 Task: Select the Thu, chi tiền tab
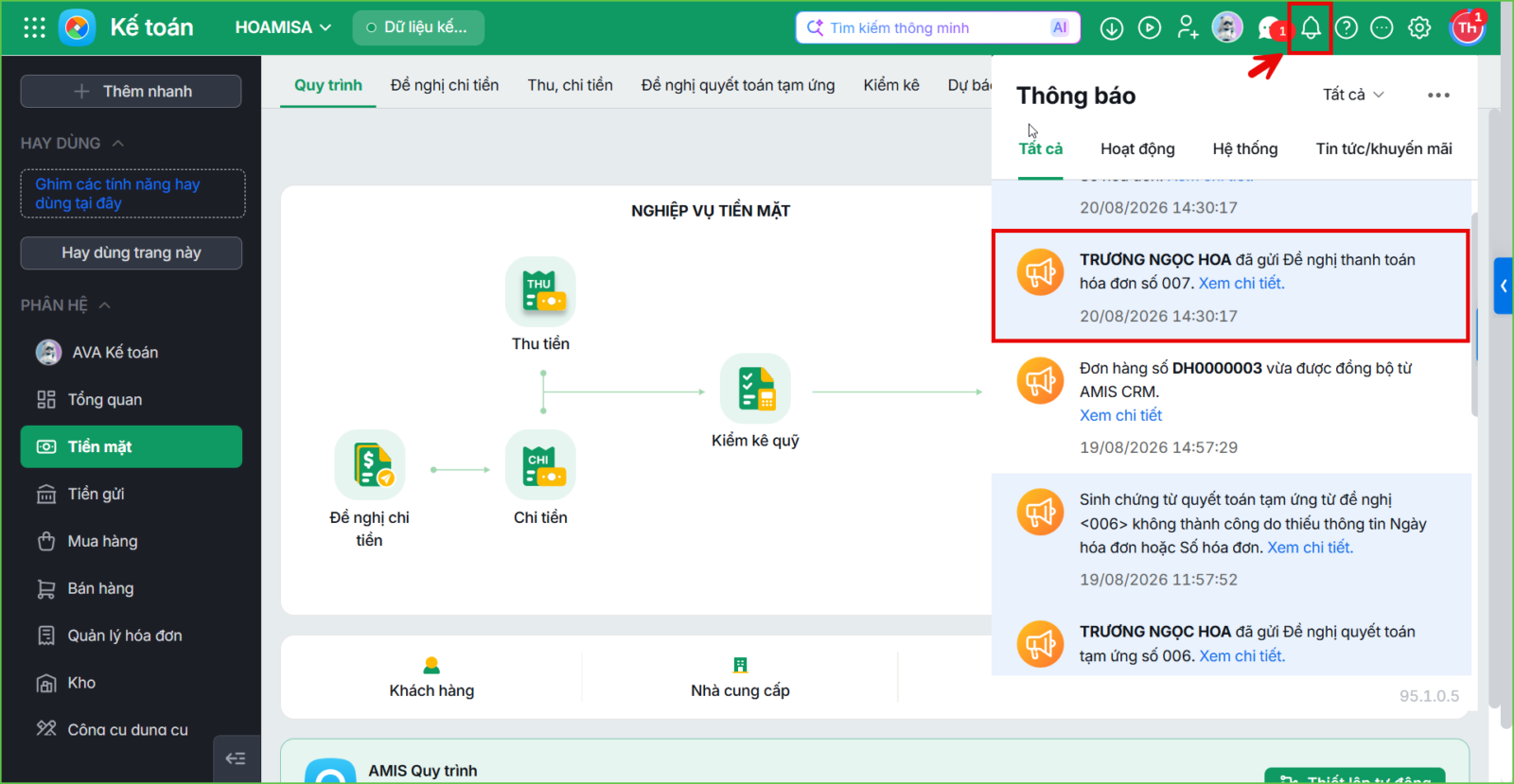(570, 85)
